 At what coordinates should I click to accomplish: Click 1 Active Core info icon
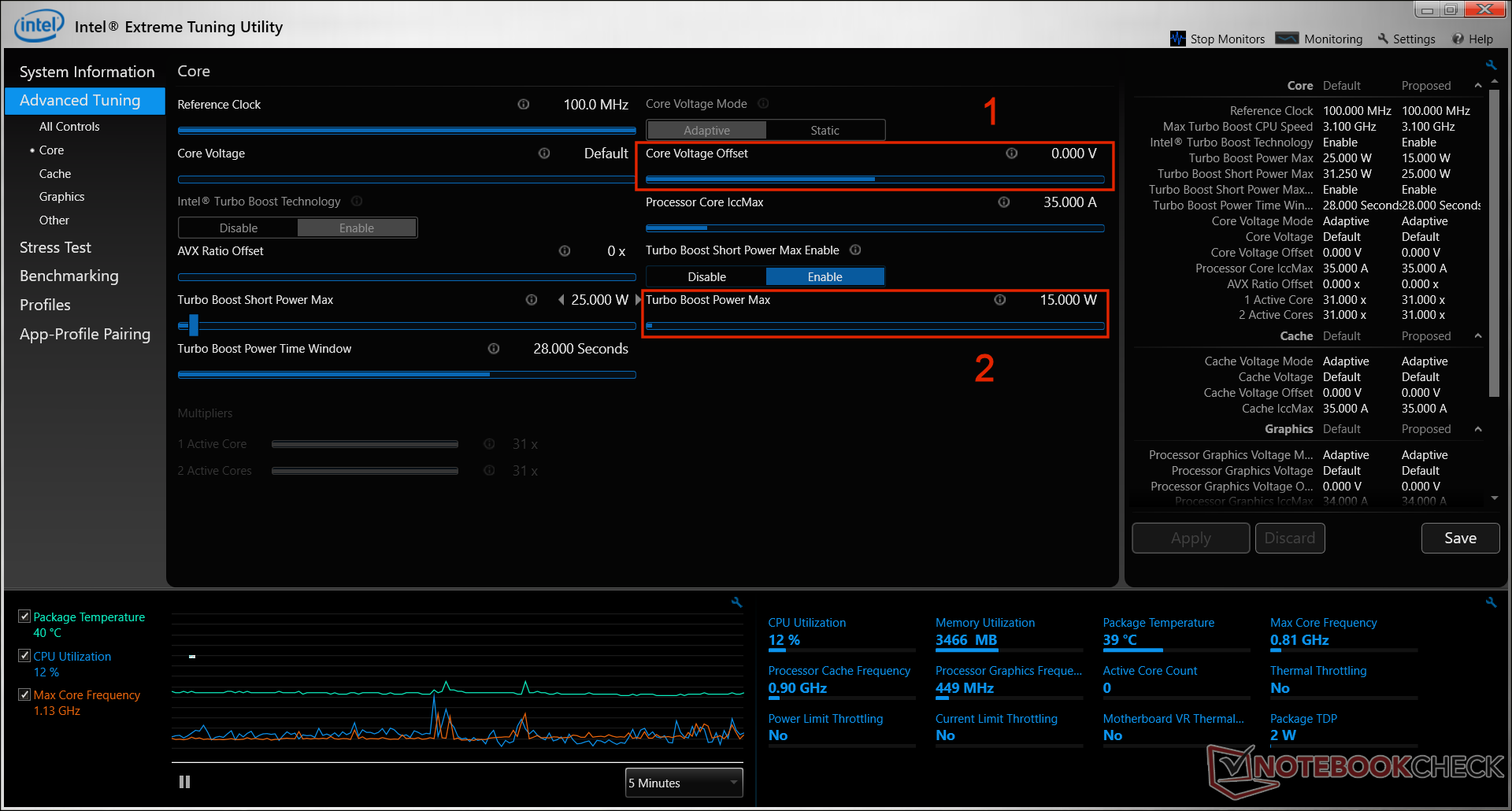489,443
